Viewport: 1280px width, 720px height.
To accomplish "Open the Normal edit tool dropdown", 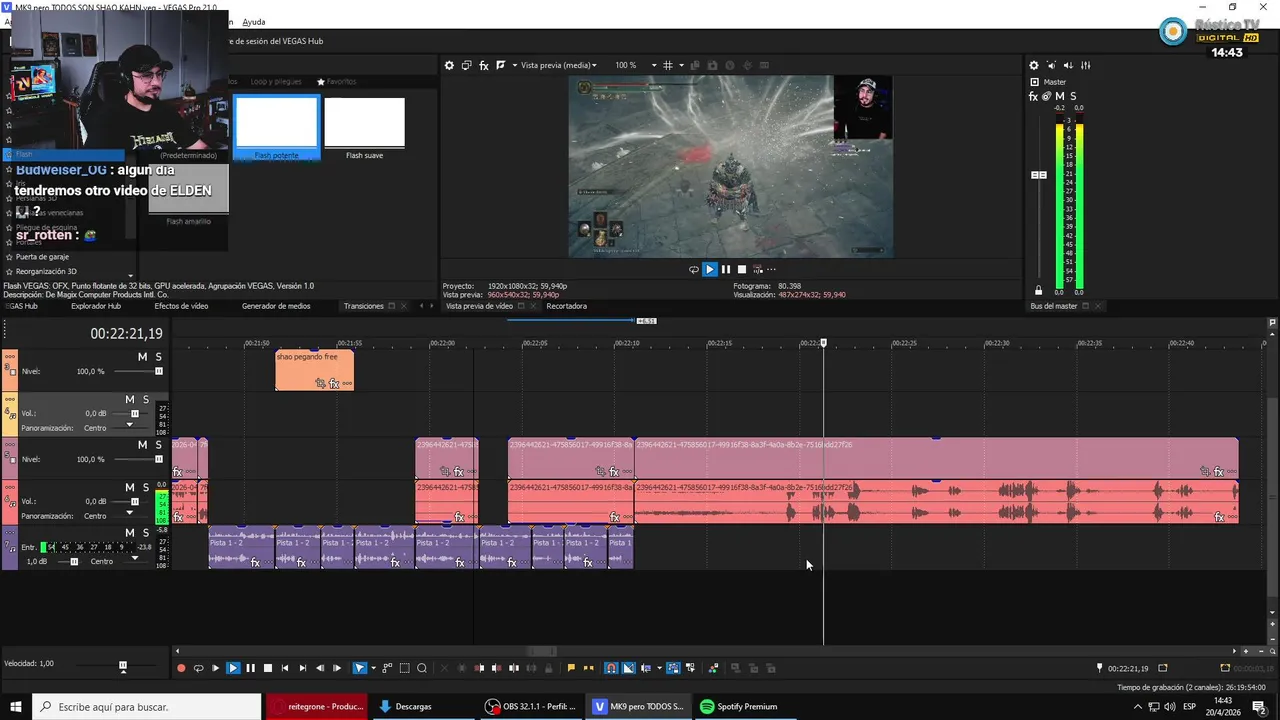I will tap(373, 668).
